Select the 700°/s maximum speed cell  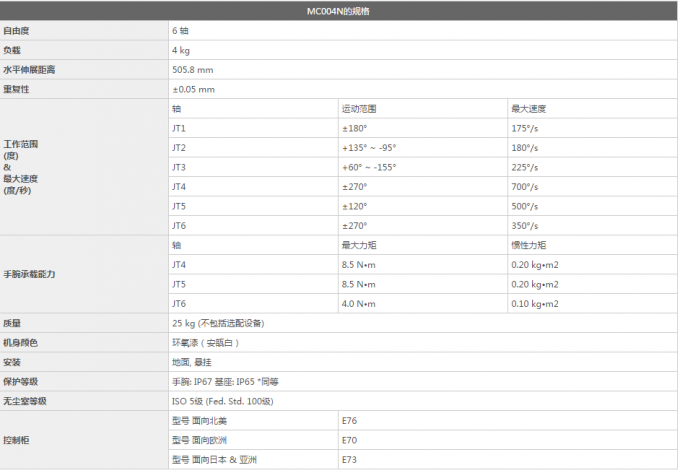525,187
